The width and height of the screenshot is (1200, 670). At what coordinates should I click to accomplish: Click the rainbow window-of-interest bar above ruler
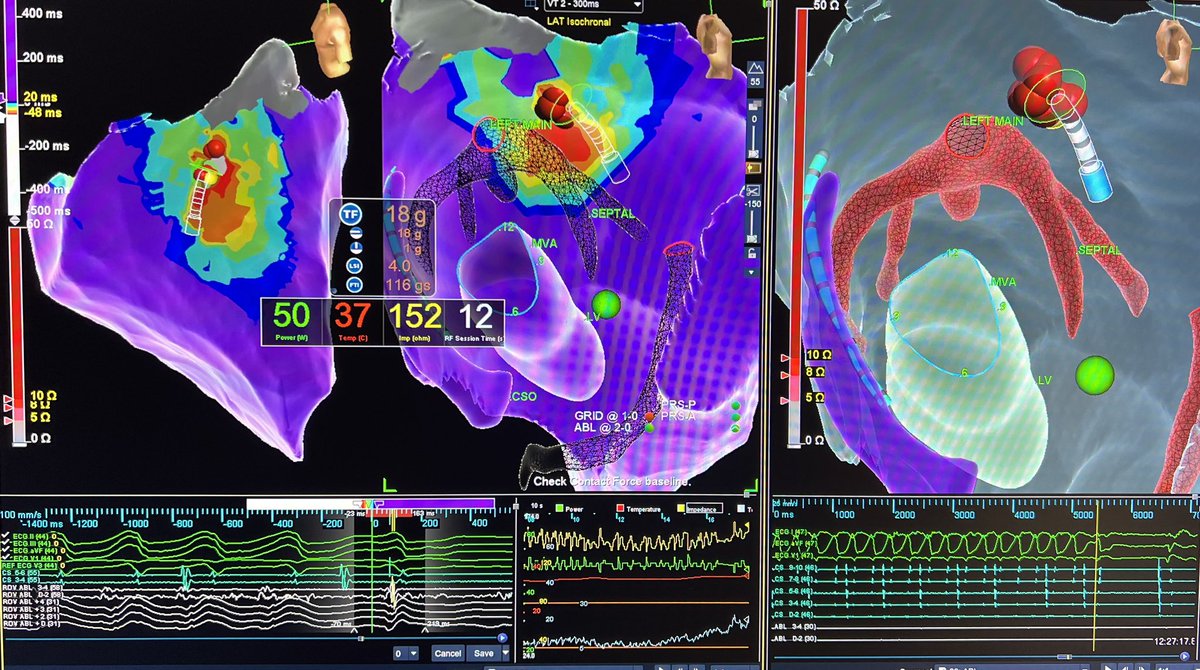tap(371, 503)
